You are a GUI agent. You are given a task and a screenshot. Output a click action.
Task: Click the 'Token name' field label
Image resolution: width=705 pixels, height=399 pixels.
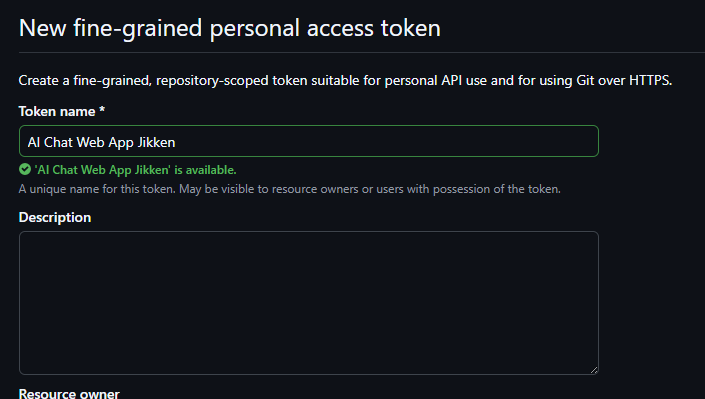[x=57, y=111]
